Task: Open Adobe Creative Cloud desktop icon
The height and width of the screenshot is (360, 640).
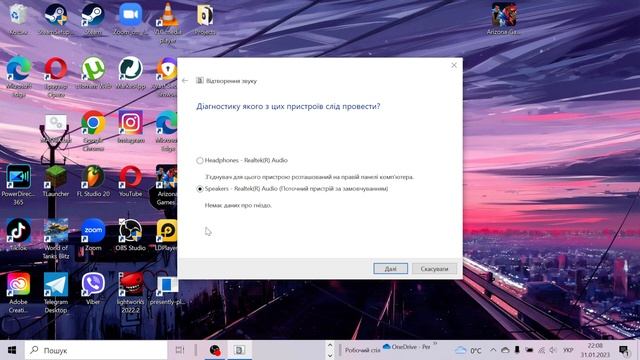Action: 18,293
